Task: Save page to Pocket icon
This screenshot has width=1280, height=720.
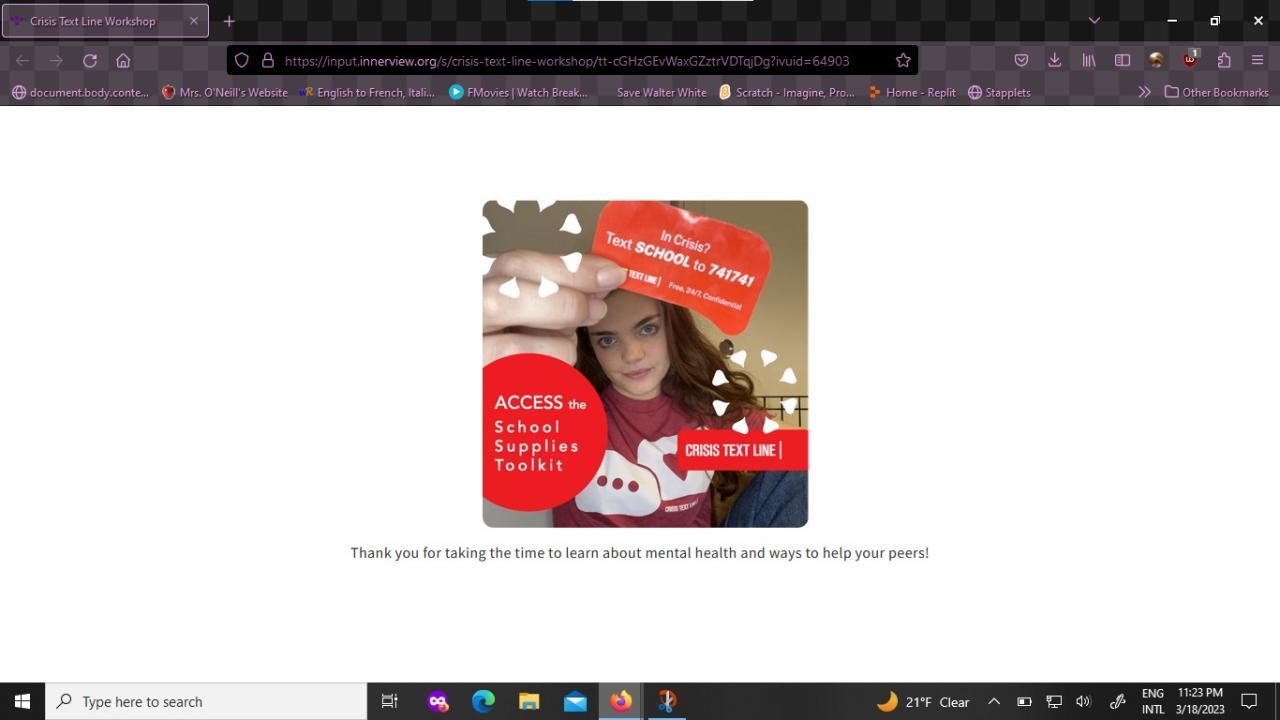Action: 1021,60
